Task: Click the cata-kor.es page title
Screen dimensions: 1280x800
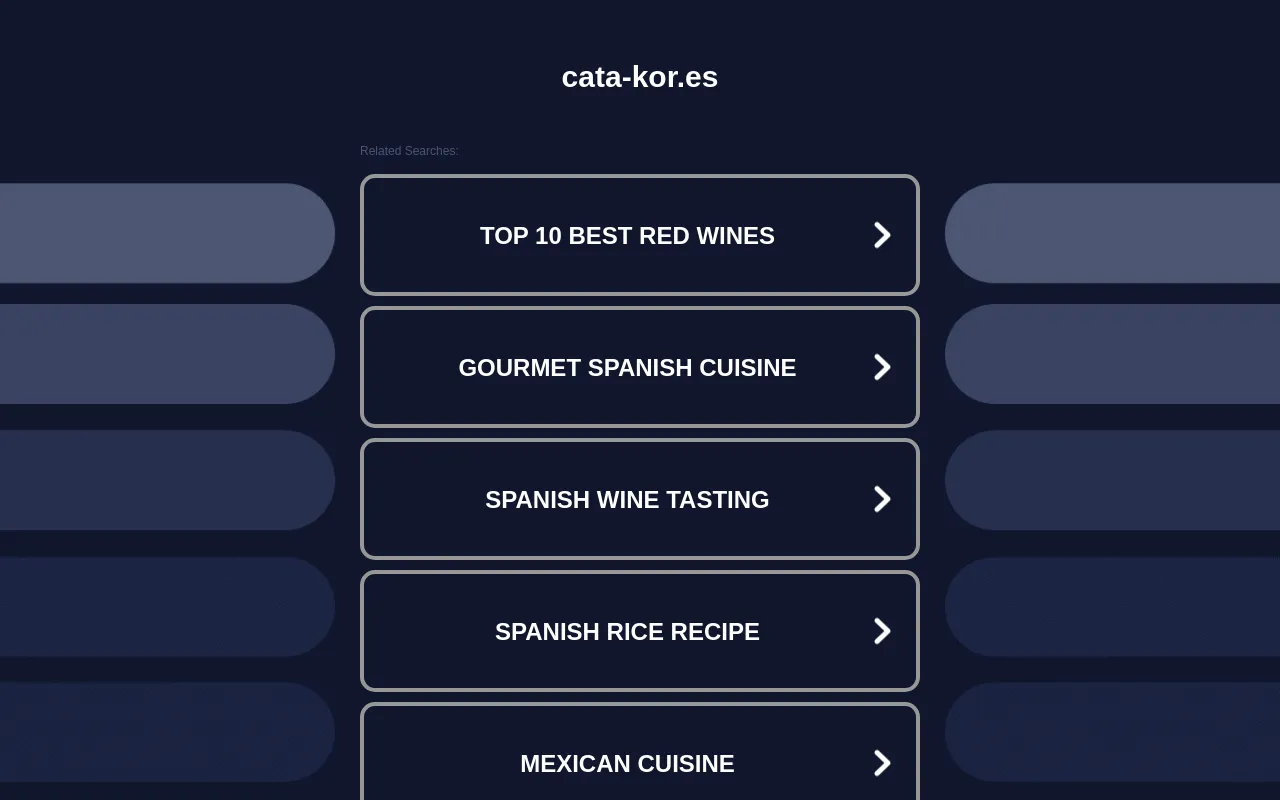Action: (640, 77)
